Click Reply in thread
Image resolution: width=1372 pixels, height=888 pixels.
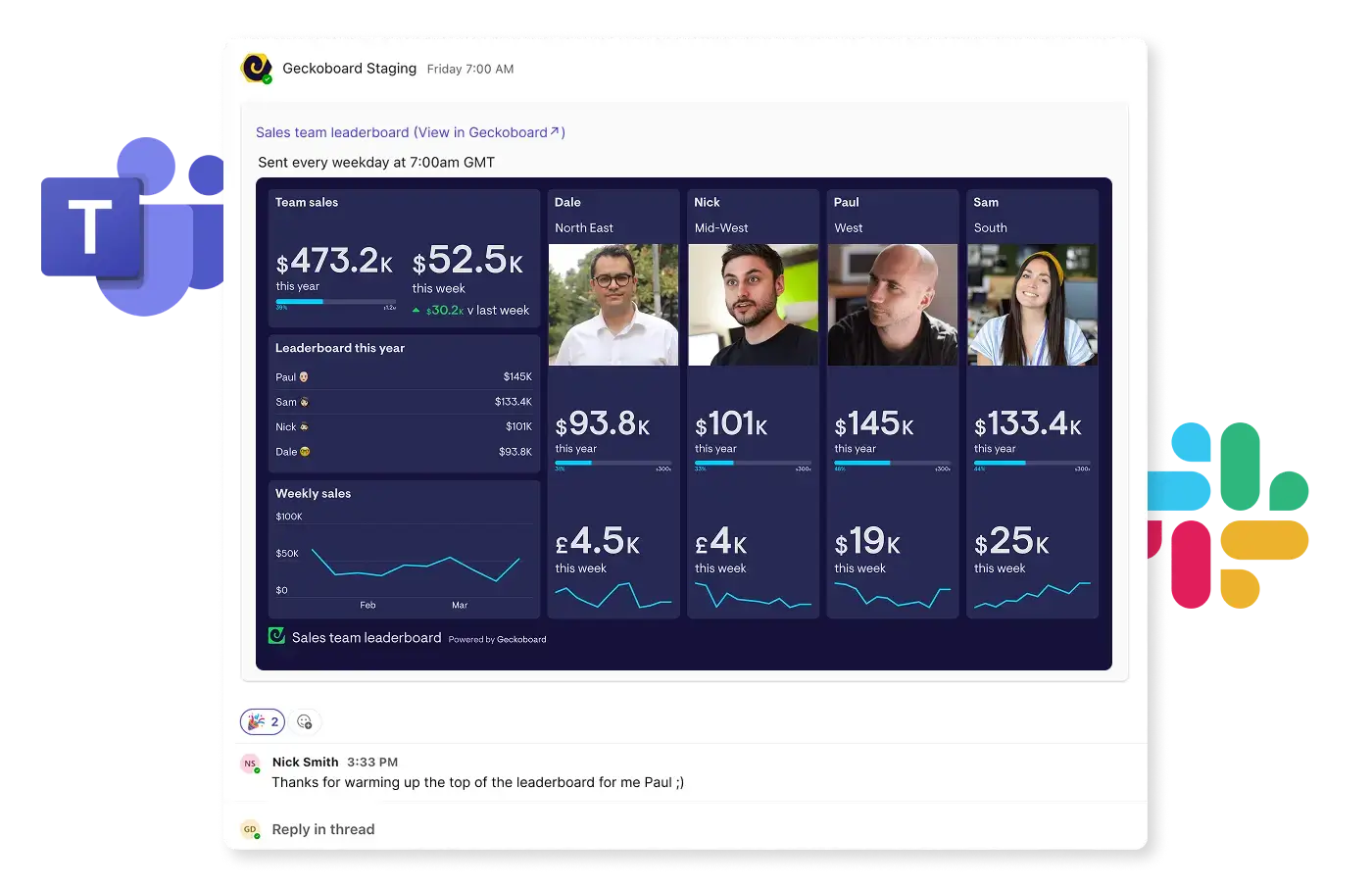coord(323,829)
